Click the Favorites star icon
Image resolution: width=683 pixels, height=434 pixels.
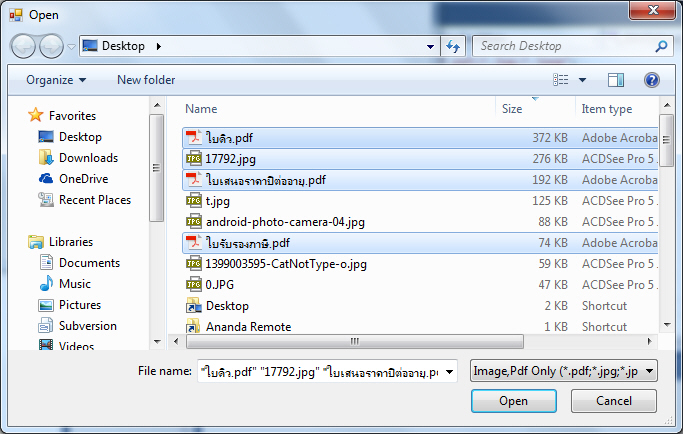click(x=36, y=115)
